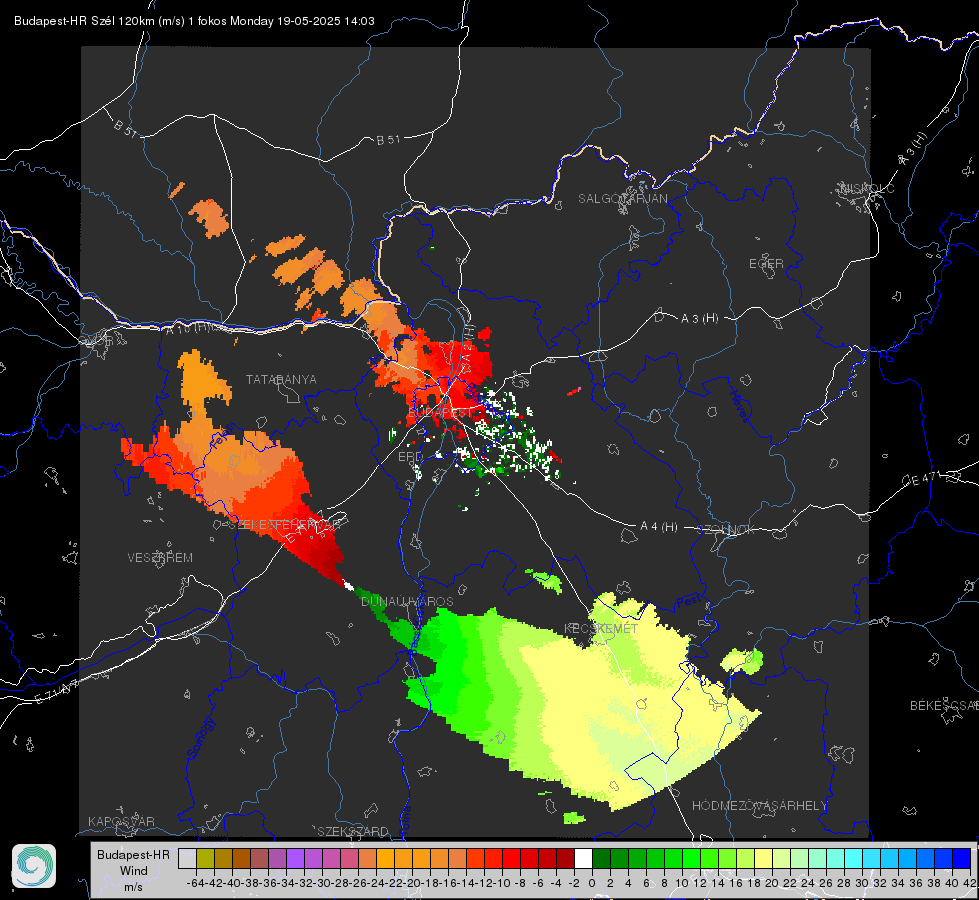Click the DUNAUJVAROS city label
The height and width of the screenshot is (900, 979).
click(x=407, y=601)
